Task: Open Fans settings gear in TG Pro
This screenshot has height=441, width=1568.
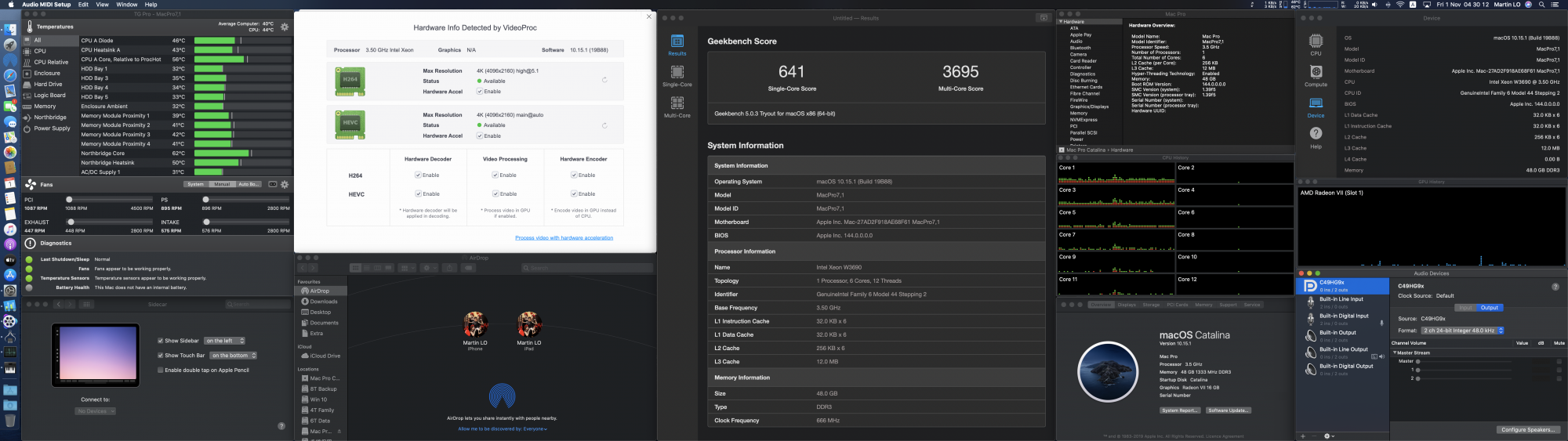Action: [285, 184]
